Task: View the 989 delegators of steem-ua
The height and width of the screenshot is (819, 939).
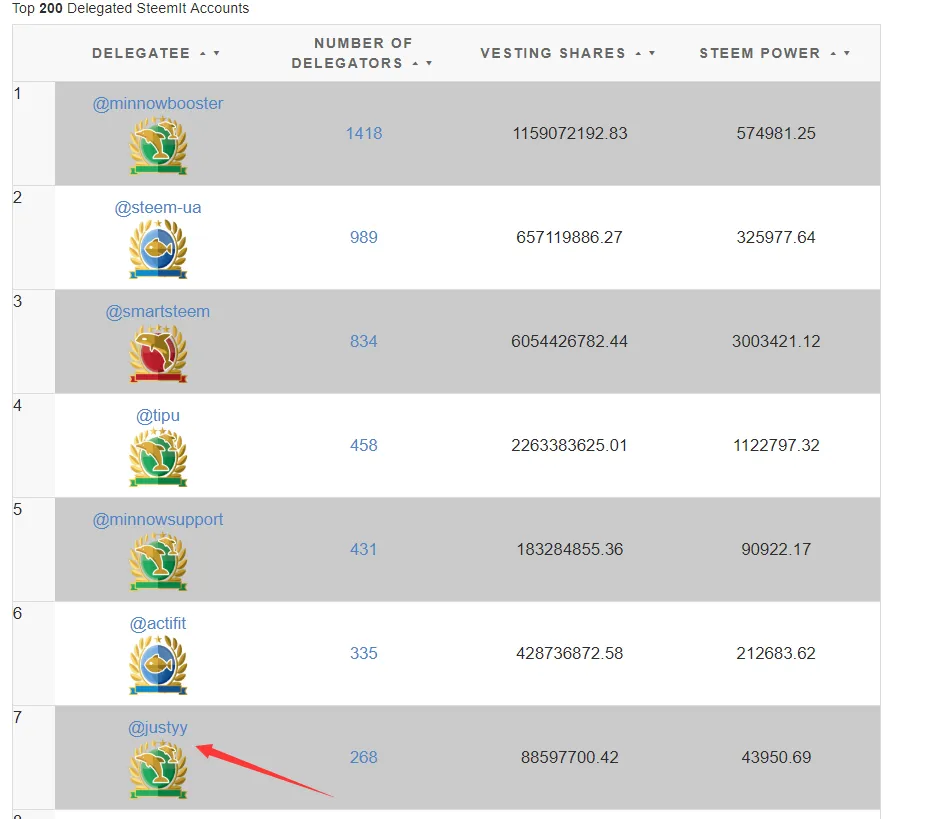Action: (x=364, y=237)
